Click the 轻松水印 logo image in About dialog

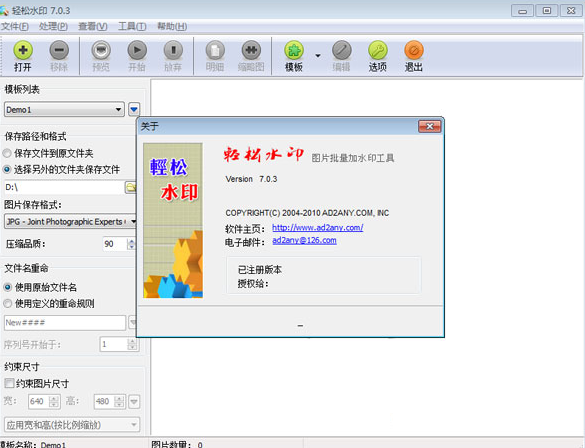(x=173, y=220)
